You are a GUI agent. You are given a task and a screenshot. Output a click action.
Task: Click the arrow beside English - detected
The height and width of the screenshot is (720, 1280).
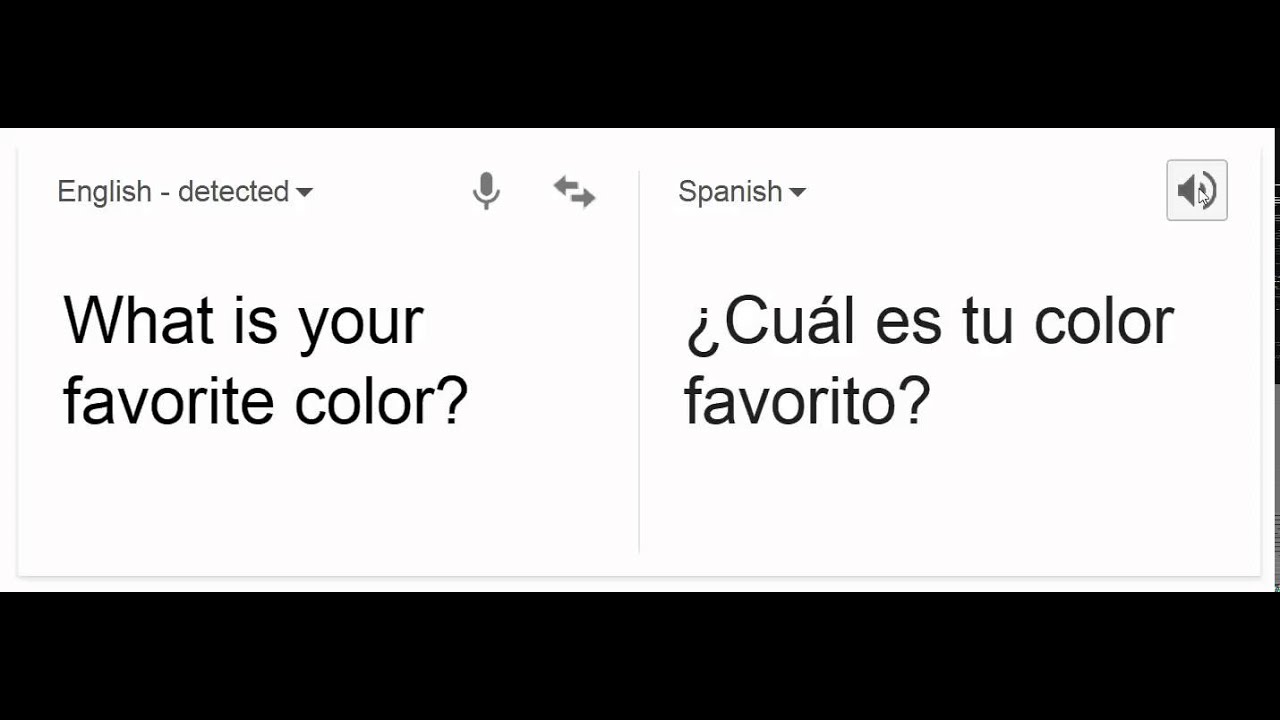pyautogui.click(x=305, y=192)
